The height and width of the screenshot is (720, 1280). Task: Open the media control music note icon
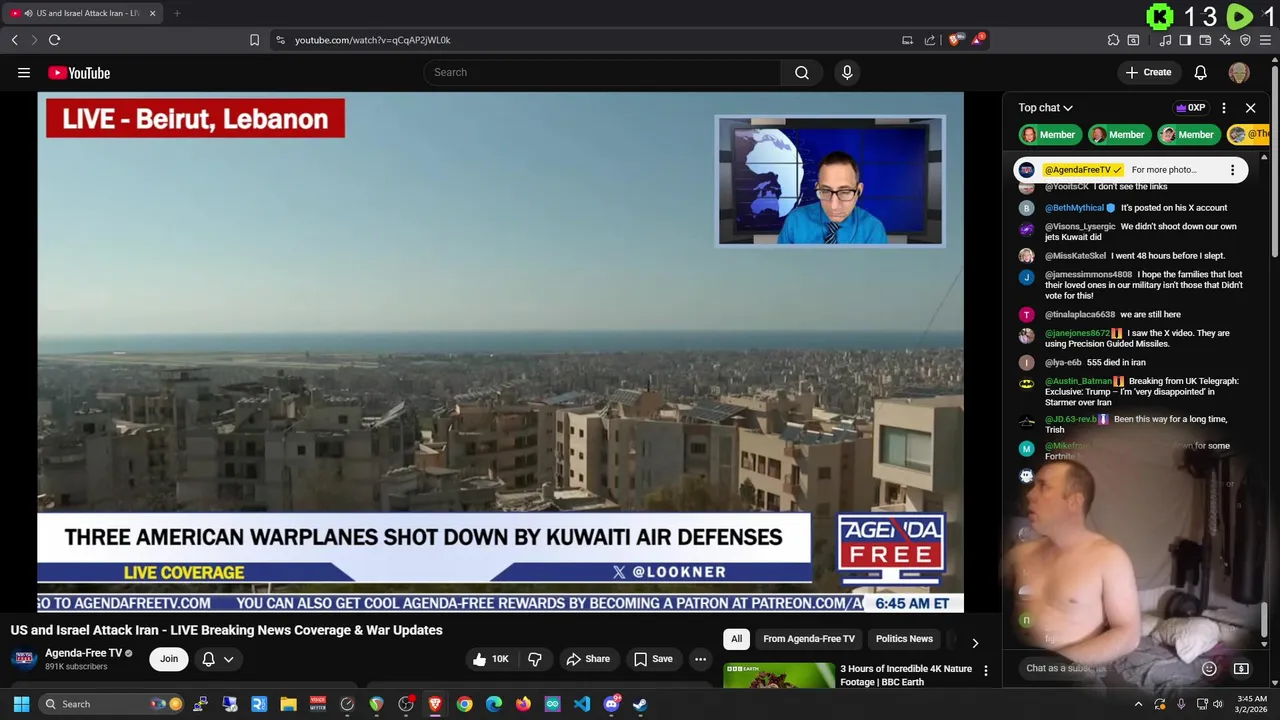[x=1165, y=40]
